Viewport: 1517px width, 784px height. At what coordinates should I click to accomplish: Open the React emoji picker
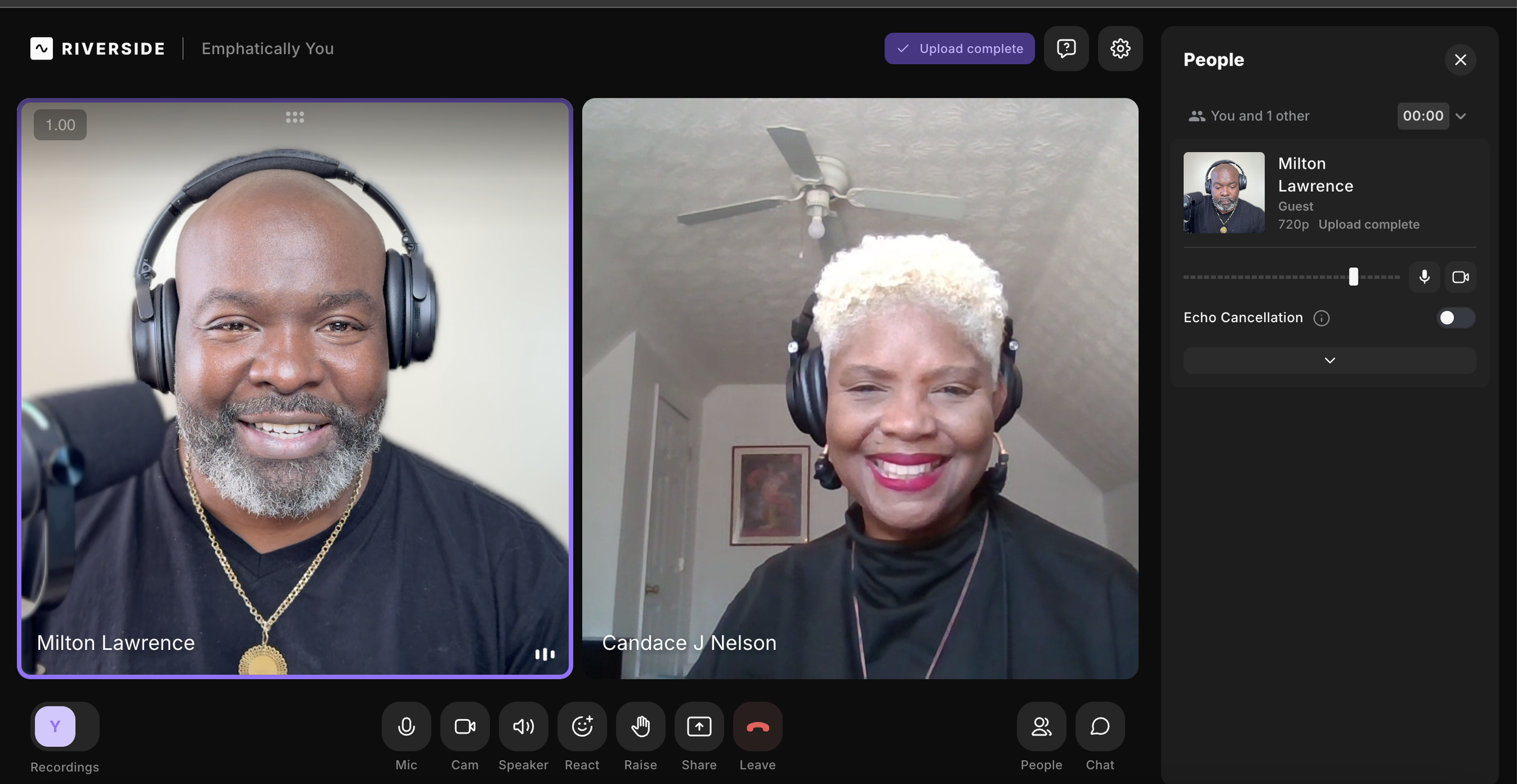(x=582, y=726)
